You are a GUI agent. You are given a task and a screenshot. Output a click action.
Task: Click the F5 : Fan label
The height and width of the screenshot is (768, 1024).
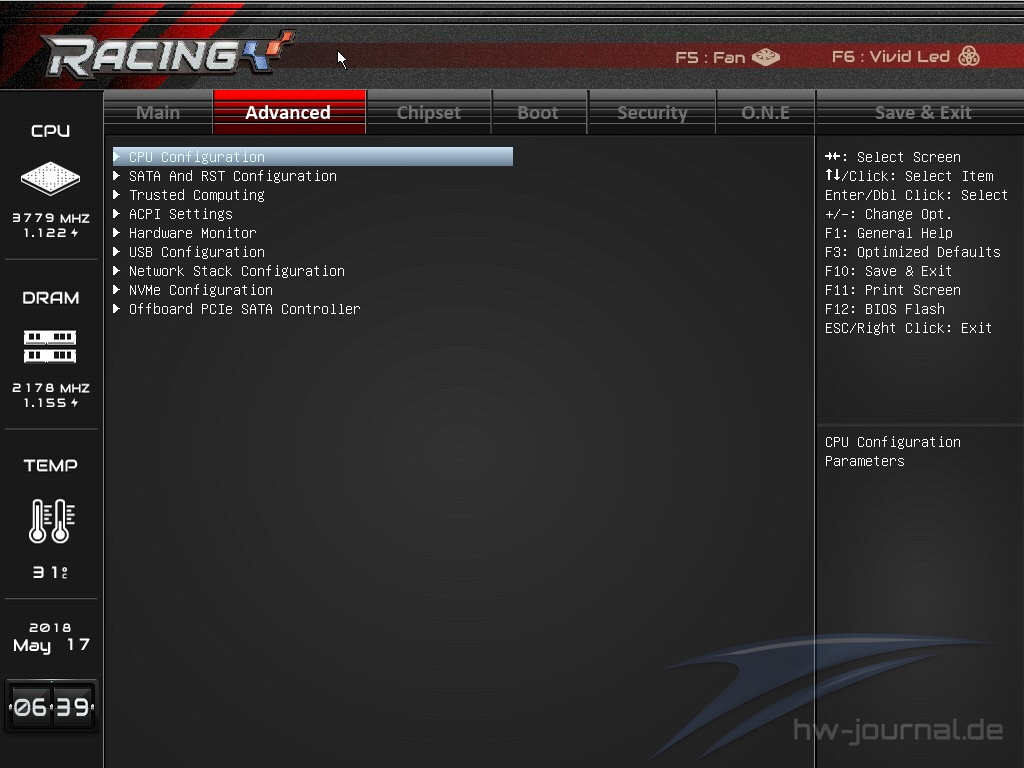(710, 57)
